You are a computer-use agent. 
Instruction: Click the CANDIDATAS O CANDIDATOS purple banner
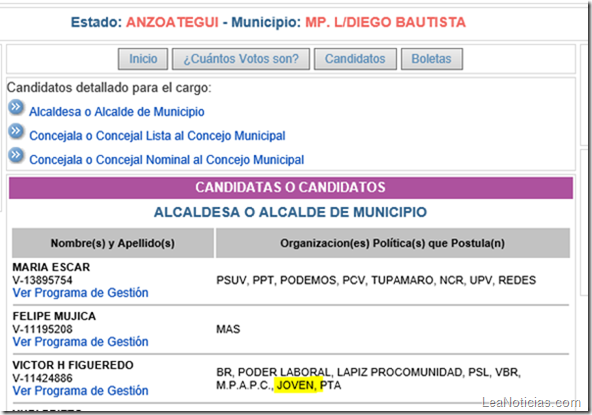coord(291,188)
